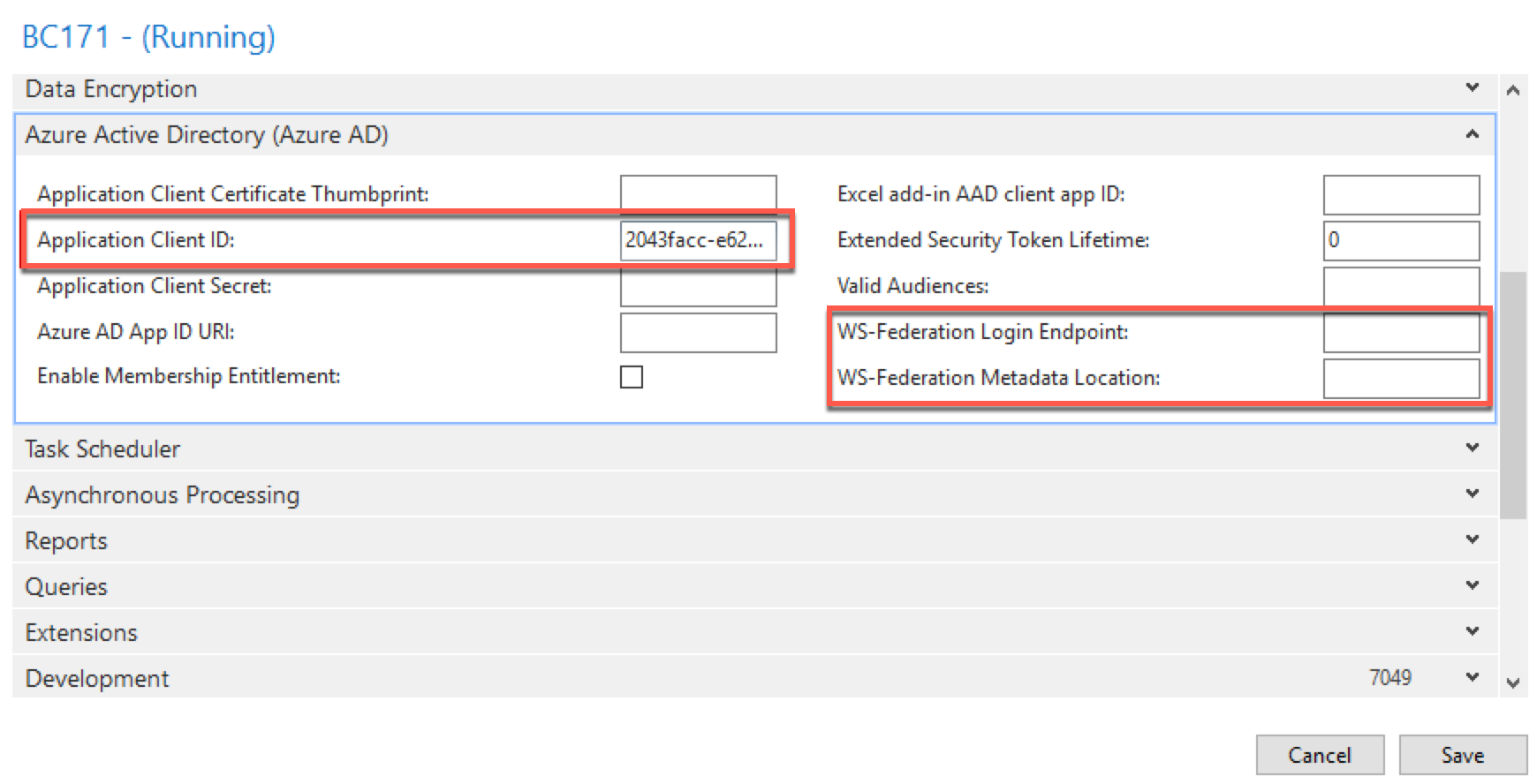
Task: Expand the Reports section chevron
Action: point(1472,539)
